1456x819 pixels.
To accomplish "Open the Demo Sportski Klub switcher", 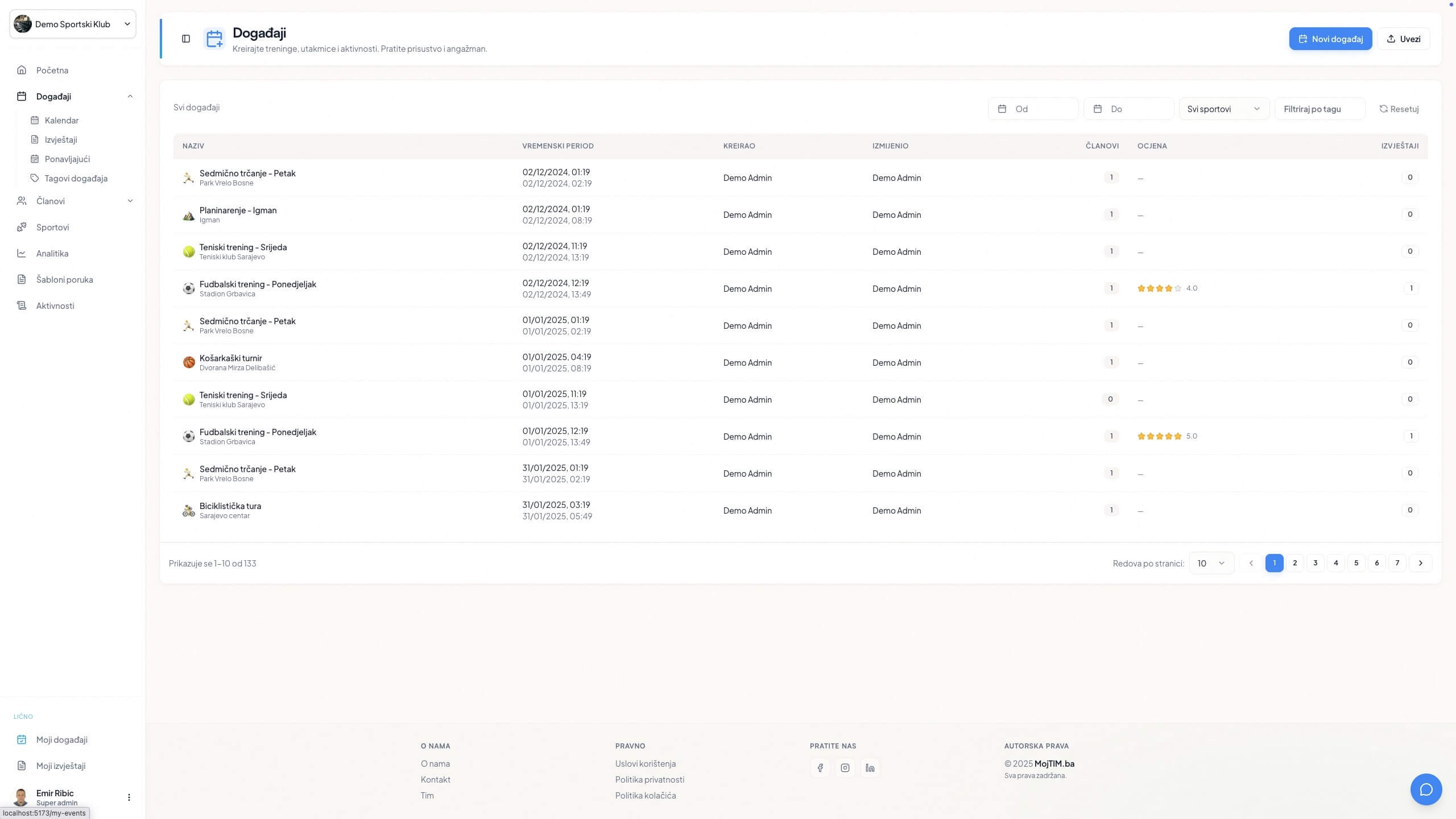I will coord(73,24).
